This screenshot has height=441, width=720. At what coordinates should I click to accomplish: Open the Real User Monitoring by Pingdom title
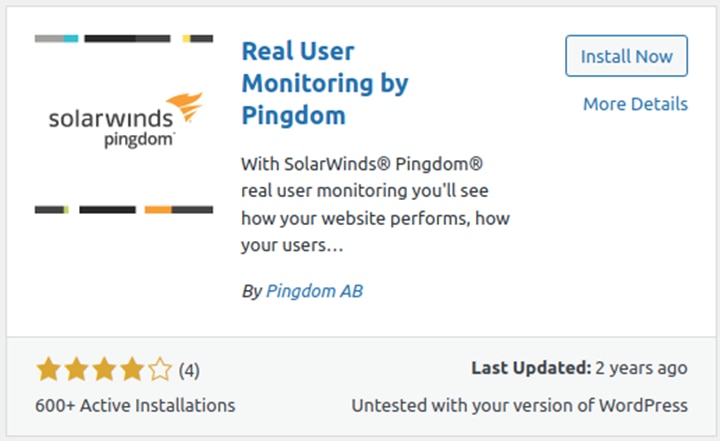point(325,83)
